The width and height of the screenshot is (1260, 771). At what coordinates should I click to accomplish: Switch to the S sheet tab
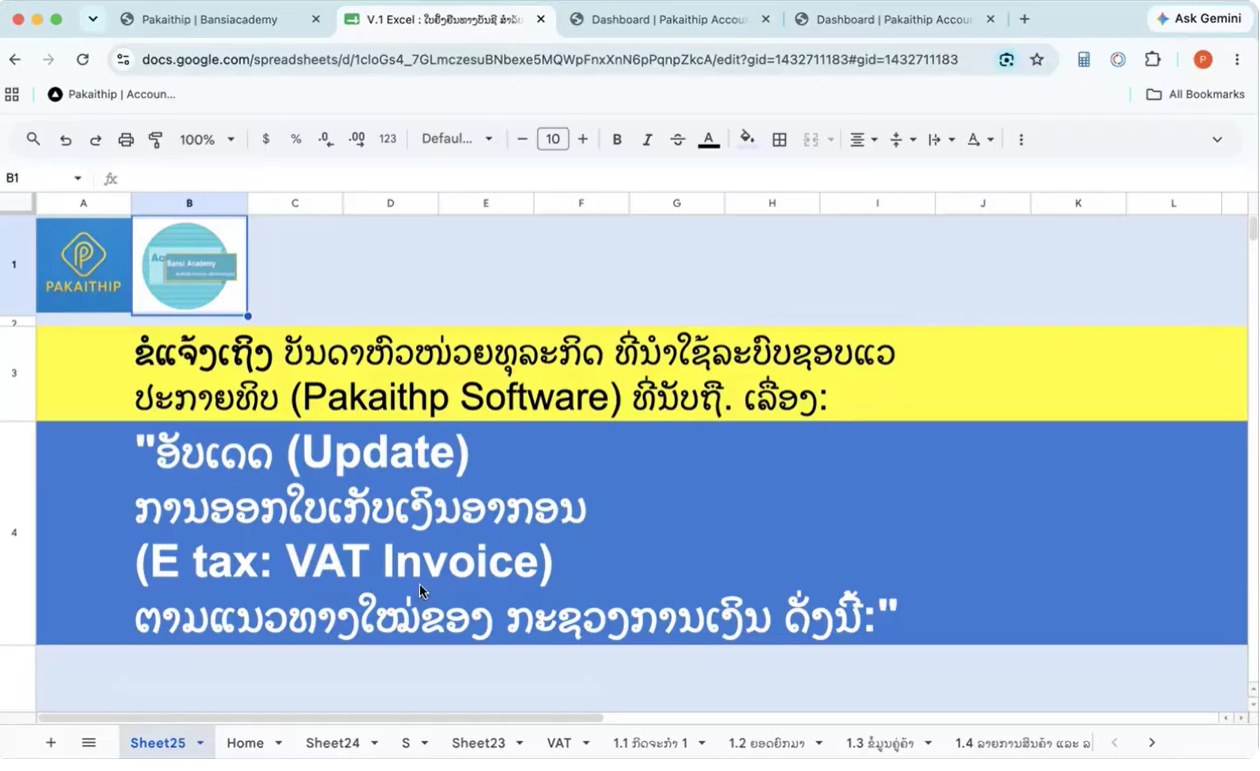click(x=406, y=743)
